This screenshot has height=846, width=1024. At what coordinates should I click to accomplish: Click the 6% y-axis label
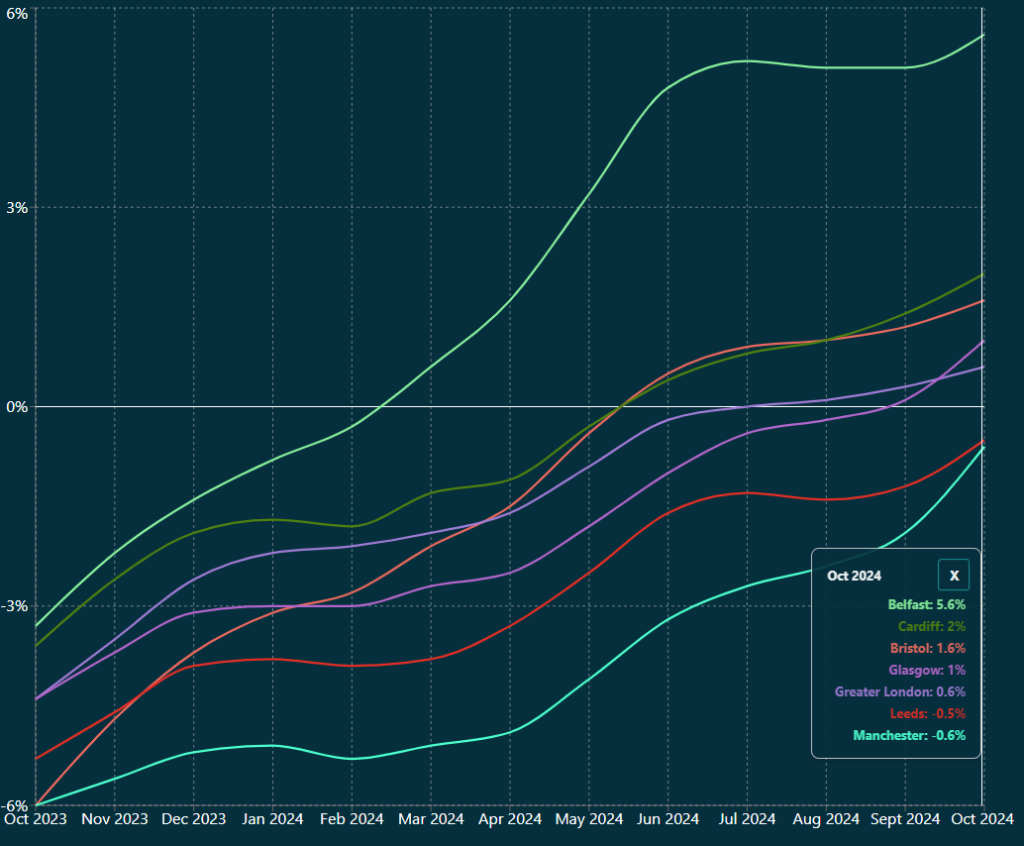pos(17,12)
